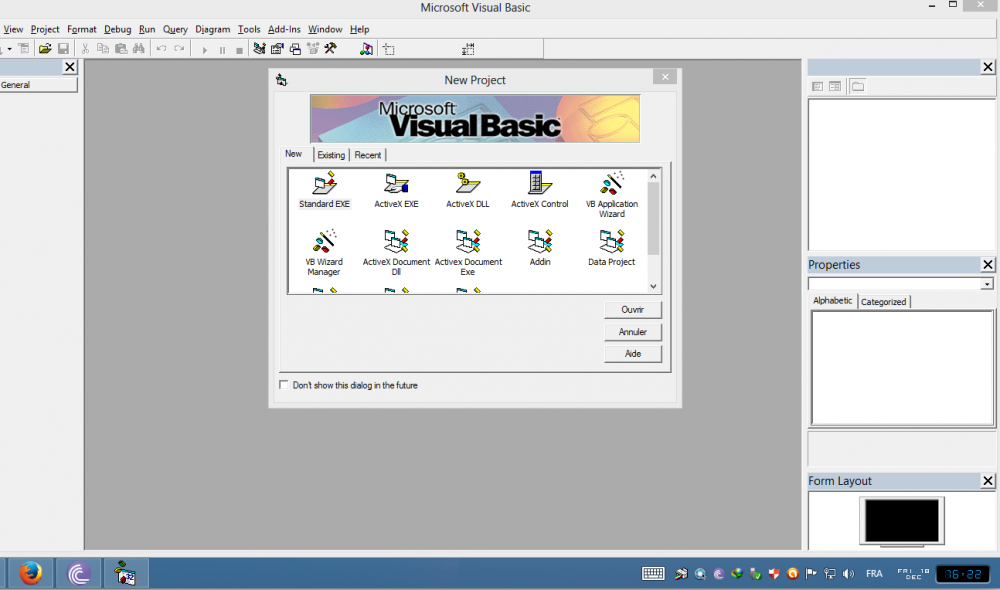Click the Save Project floppy disk icon
Screen dimensions: 1000x590
63,48
